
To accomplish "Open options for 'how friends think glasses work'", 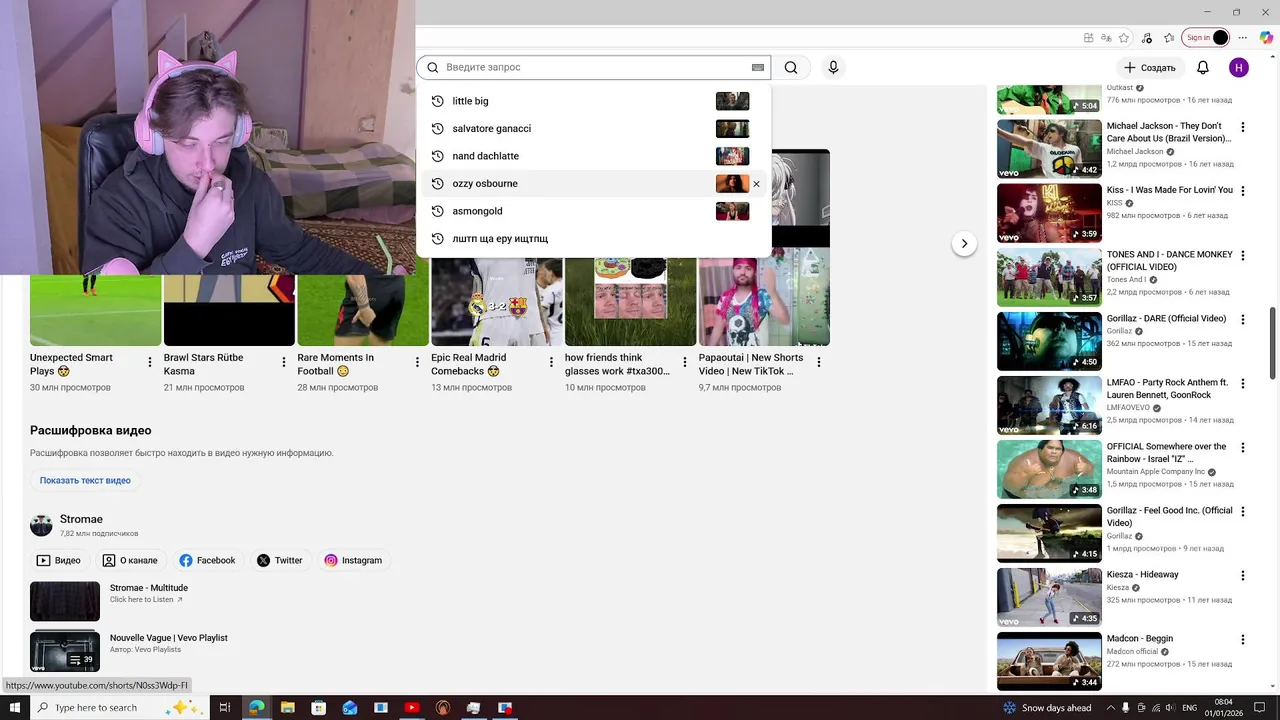I will point(685,362).
